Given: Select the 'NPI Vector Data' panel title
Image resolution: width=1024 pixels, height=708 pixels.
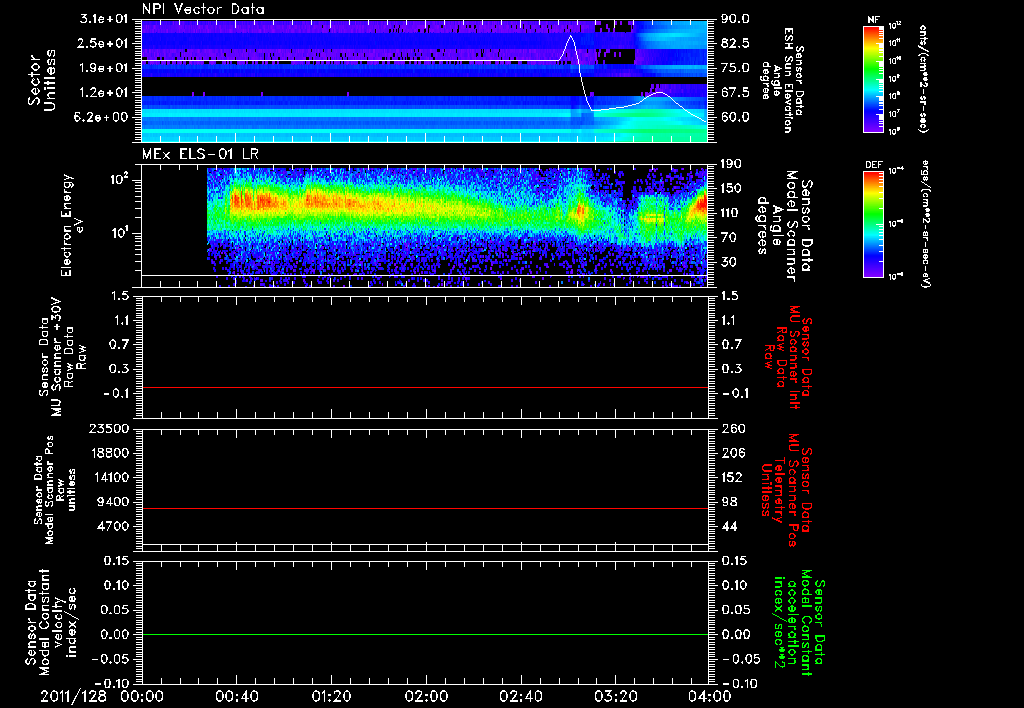Looking at the screenshot, I should tap(203, 9).
